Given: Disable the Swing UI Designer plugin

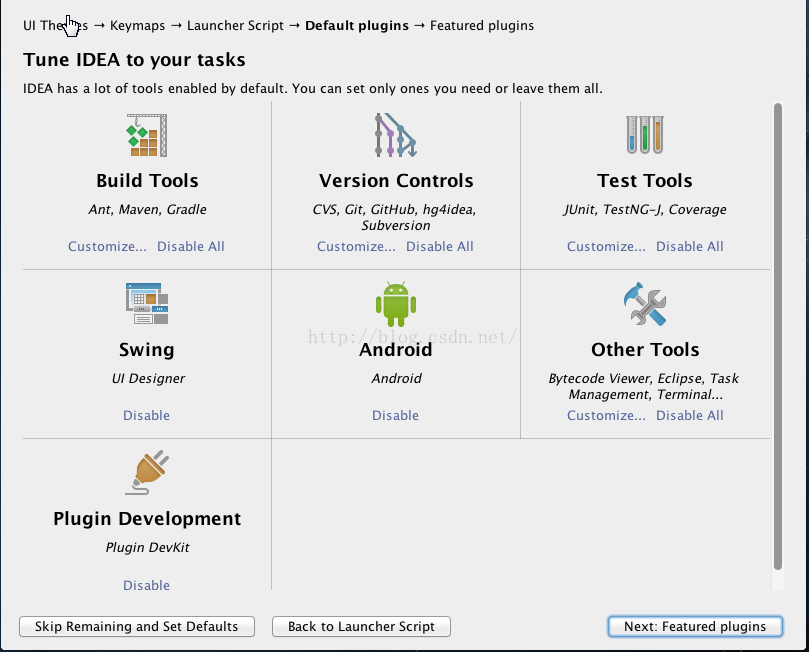Looking at the screenshot, I should click(x=147, y=416).
